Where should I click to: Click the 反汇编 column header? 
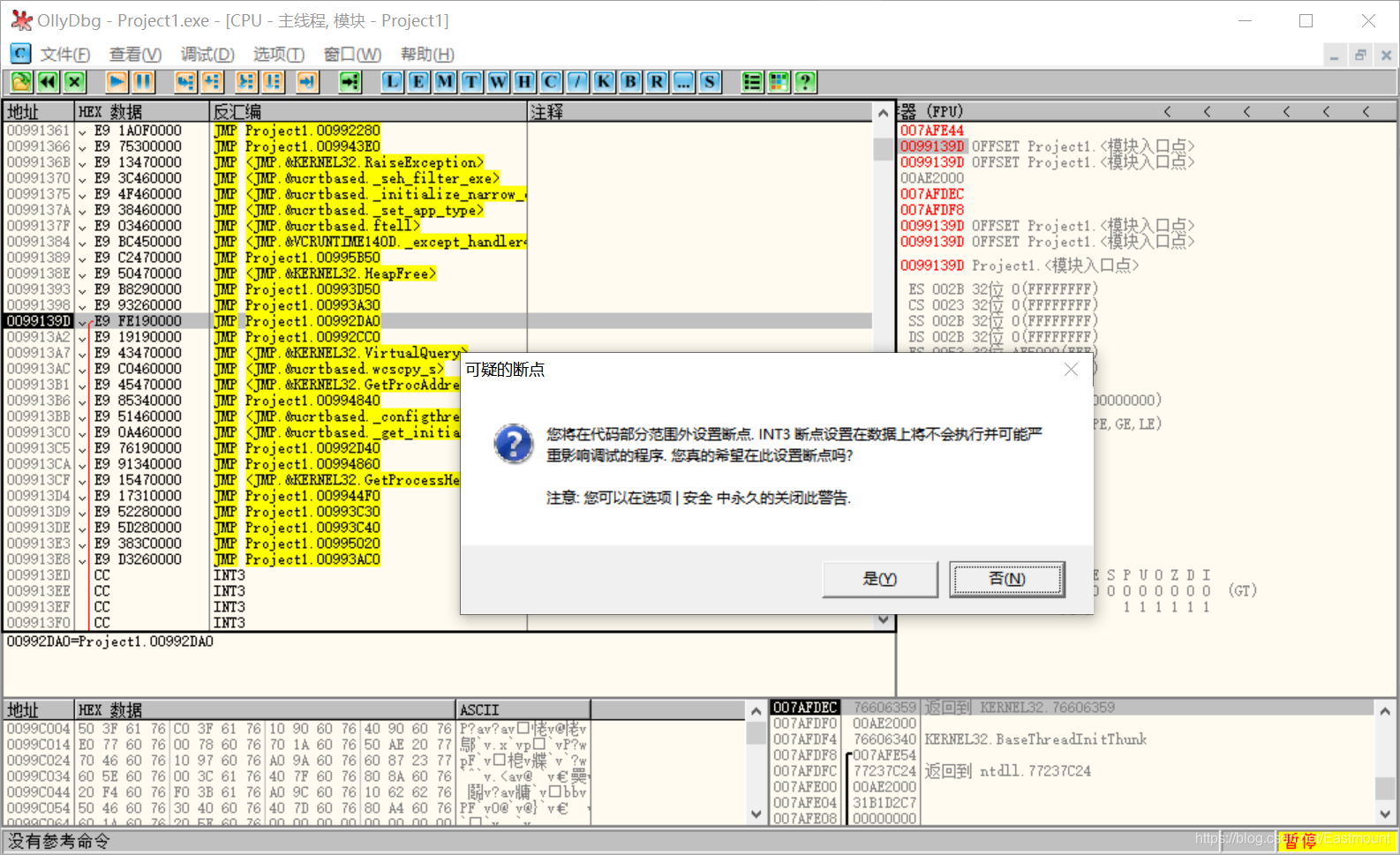(369, 112)
